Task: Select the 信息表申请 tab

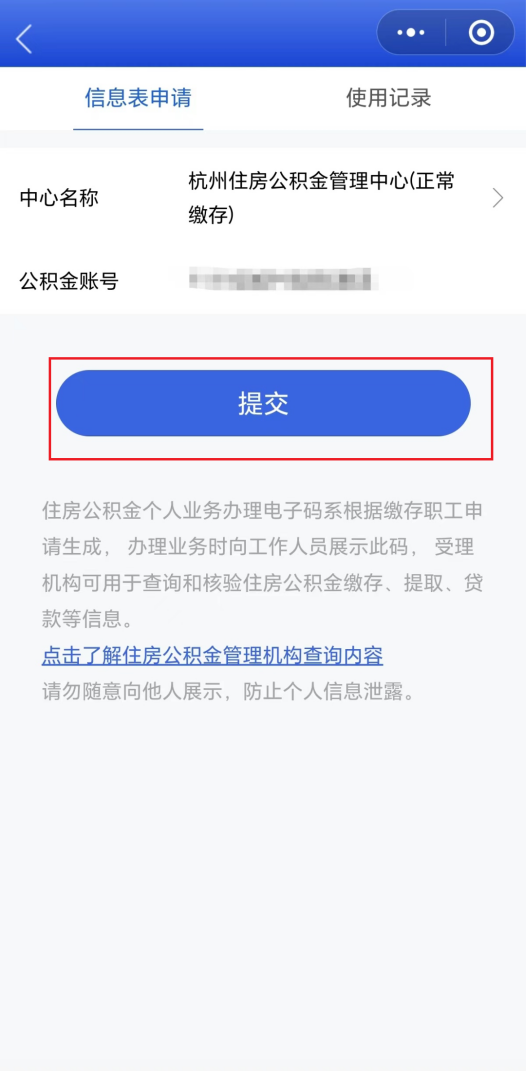Action: (x=138, y=98)
